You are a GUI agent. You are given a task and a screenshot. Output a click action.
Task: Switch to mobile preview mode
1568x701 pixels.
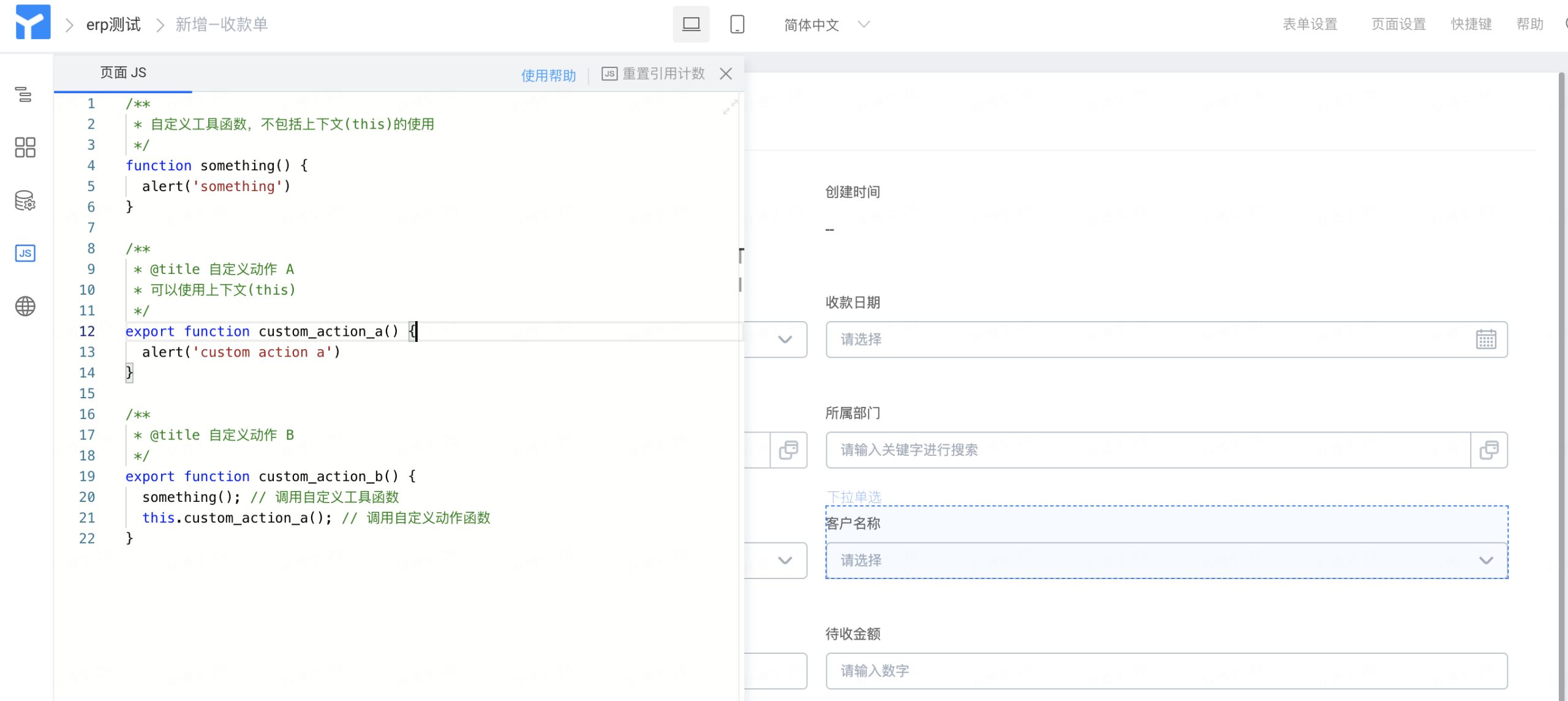point(737,25)
